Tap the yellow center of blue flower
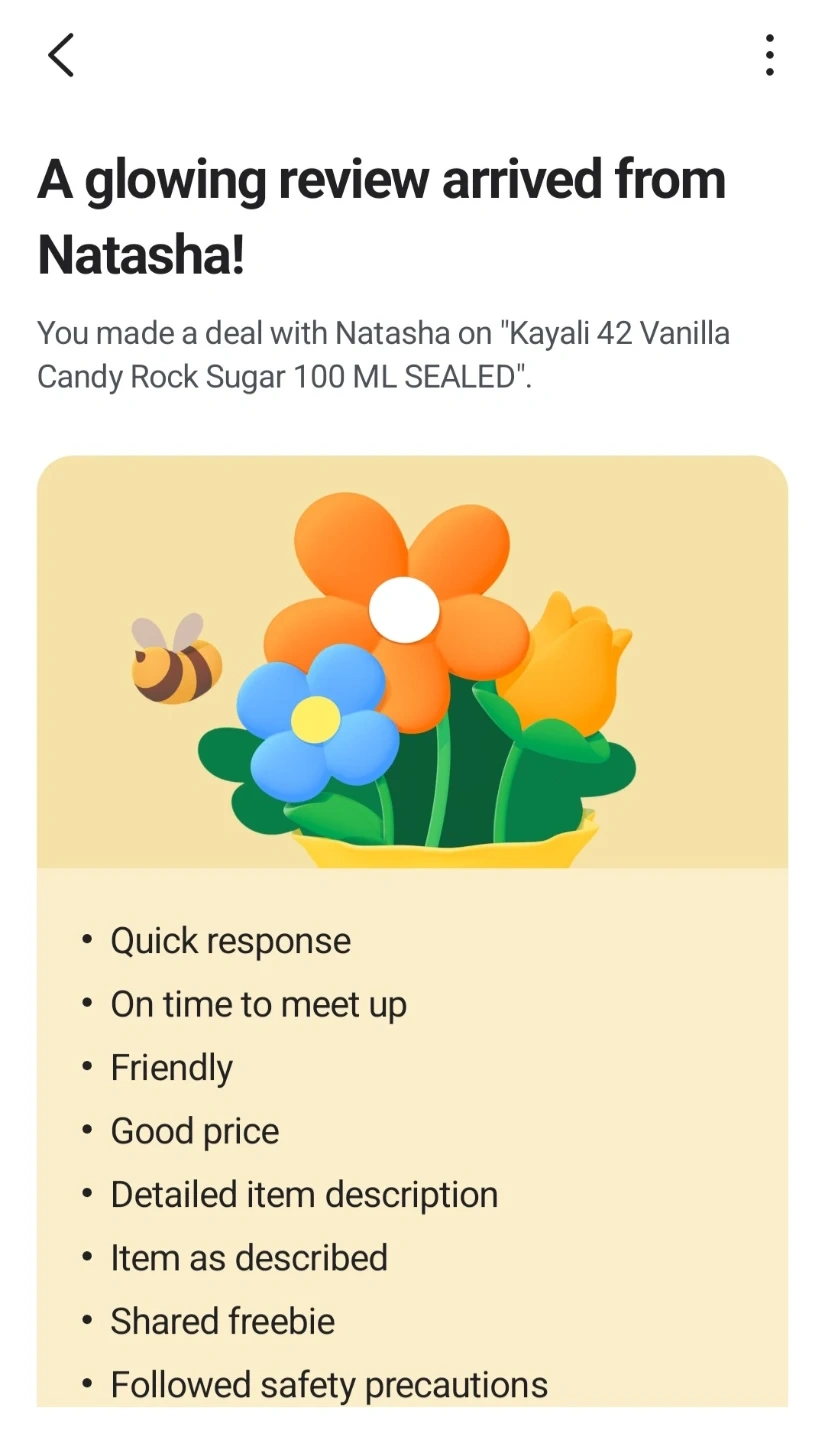 point(316,719)
